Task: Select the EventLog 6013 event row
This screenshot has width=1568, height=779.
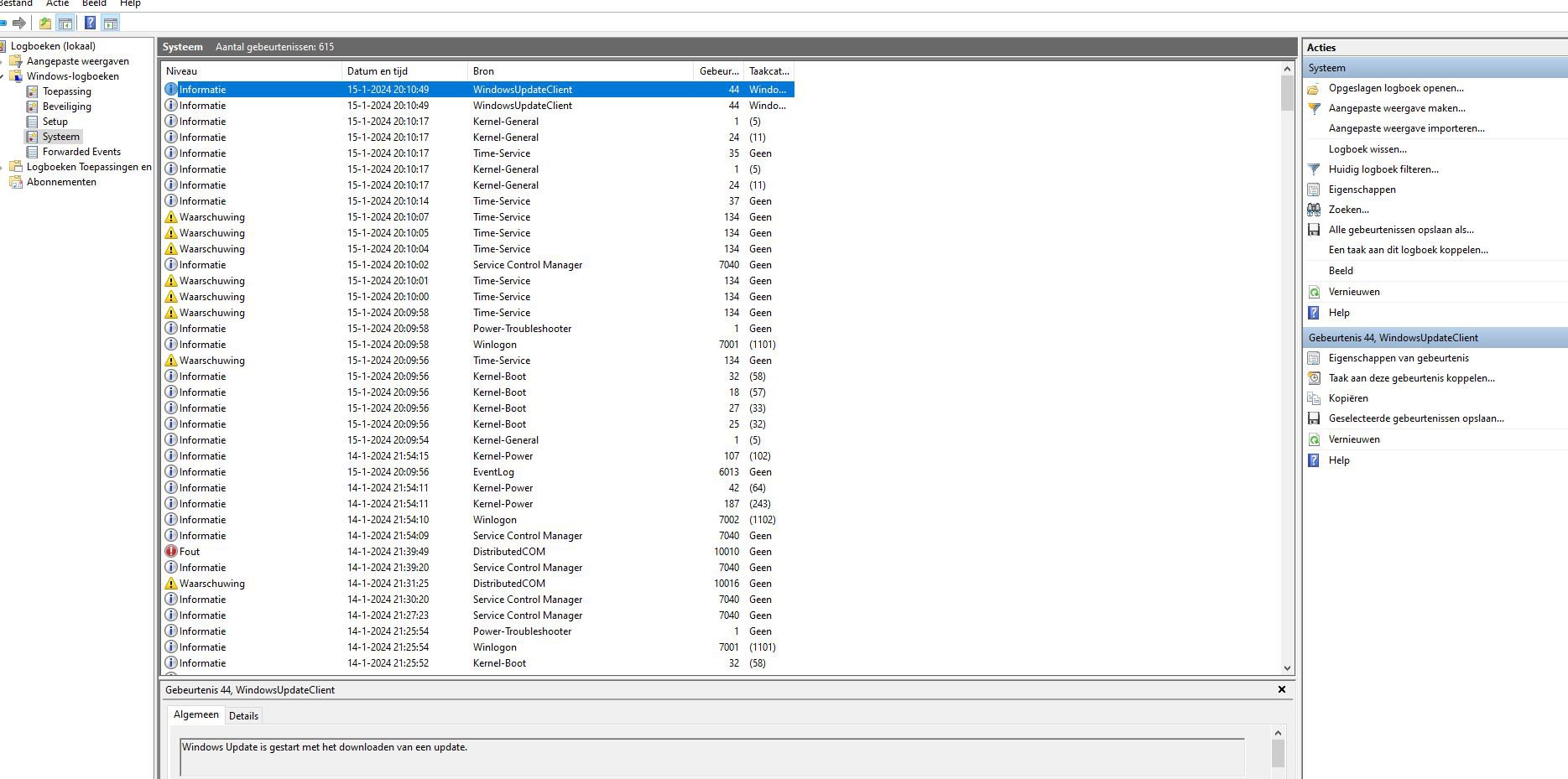Action: pos(478,472)
